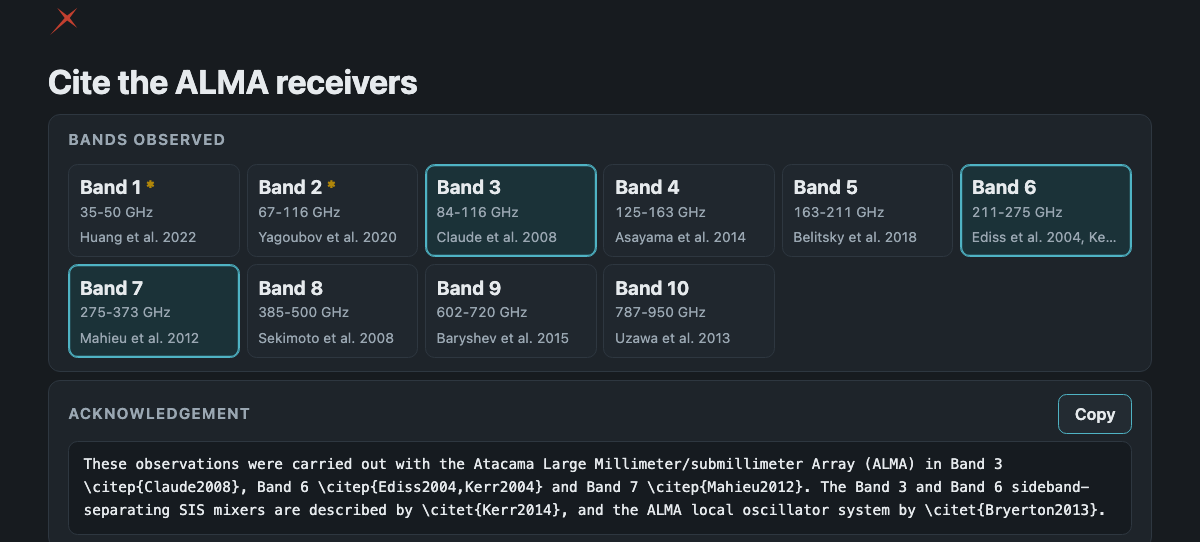Click the '602-720 GHz' frequency text

click(x=482, y=312)
